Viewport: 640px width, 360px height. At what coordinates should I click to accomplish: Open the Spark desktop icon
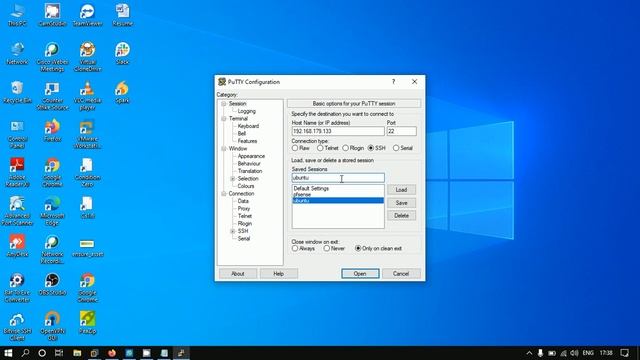point(122,92)
